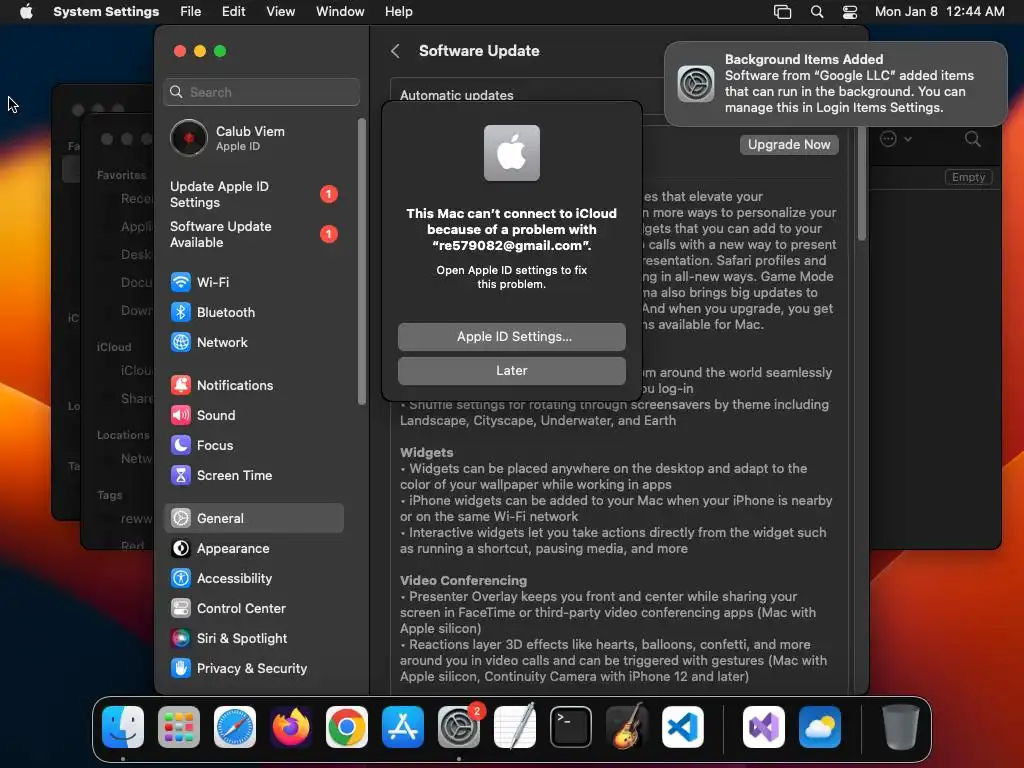1024x768 pixels.
Task: Open the File menu
Action: point(191,12)
